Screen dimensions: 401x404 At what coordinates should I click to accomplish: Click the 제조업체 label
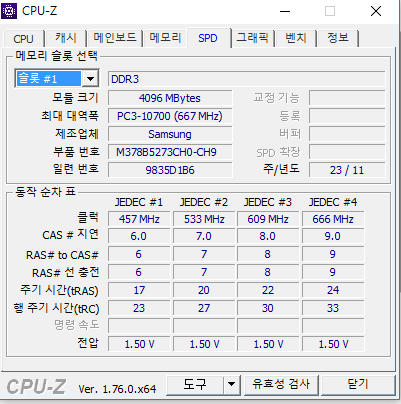coord(77,134)
